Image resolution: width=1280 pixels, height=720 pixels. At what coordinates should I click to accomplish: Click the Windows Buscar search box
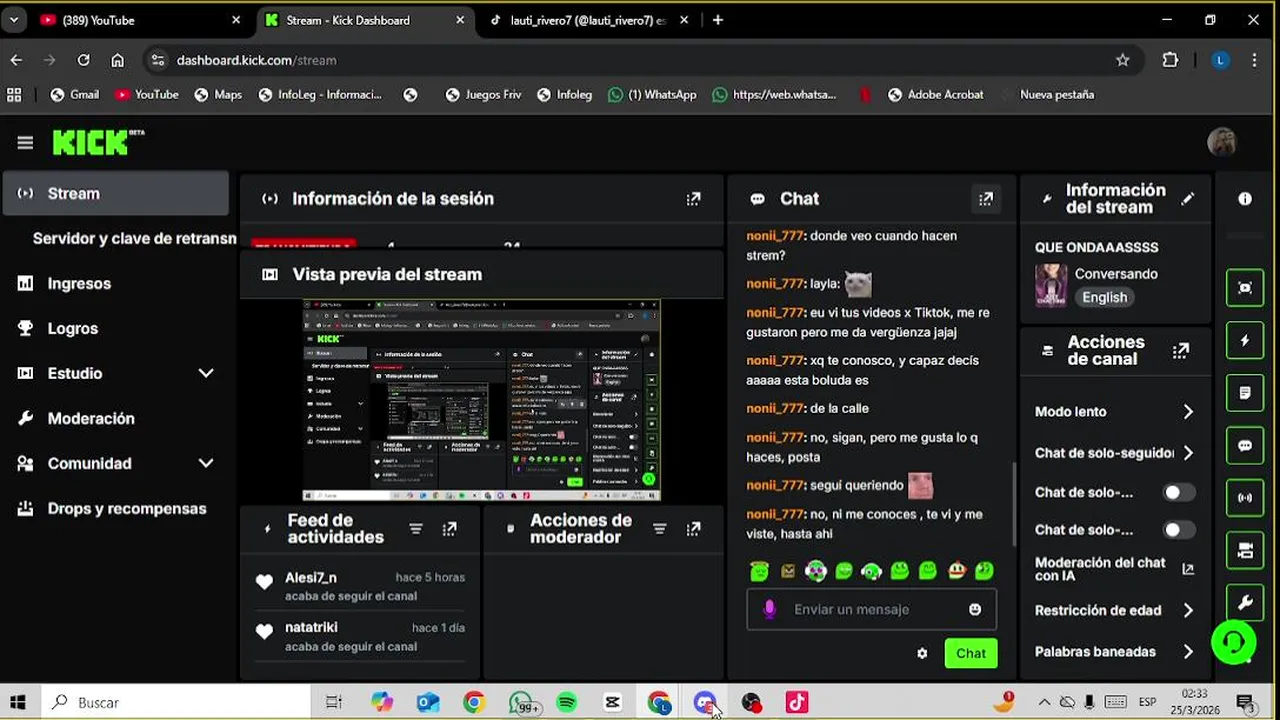click(x=175, y=702)
